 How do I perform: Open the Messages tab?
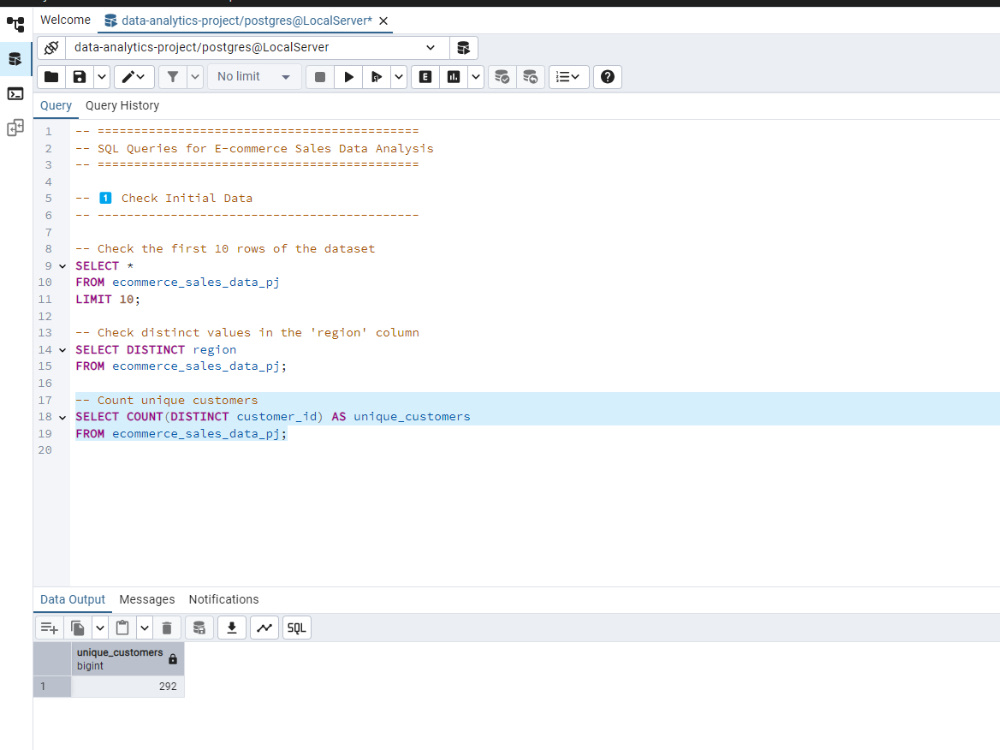click(147, 599)
